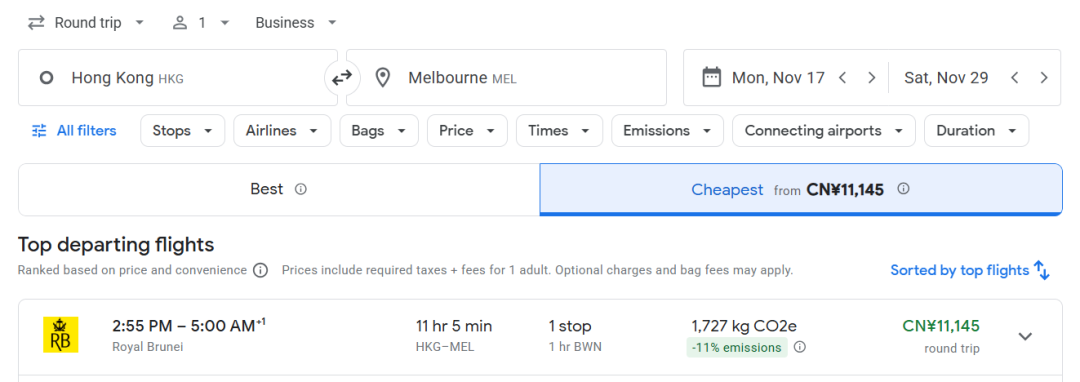Select the Cheapest tab
The image size is (1080, 382).
[801, 189]
